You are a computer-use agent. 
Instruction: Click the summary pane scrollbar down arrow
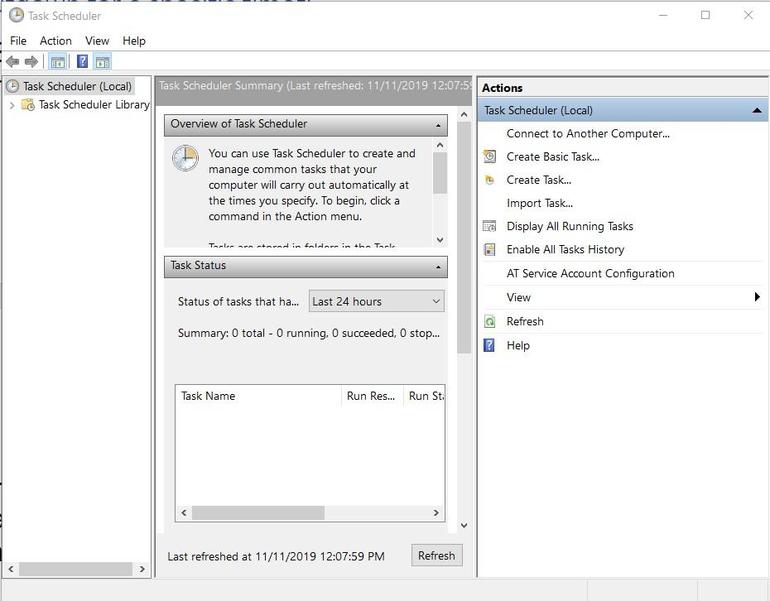(x=464, y=525)
